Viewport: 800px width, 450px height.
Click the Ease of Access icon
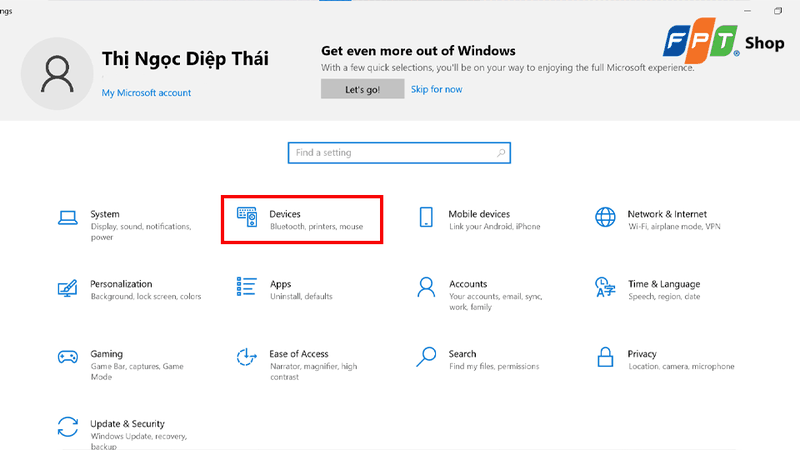(x=246, y=357)
